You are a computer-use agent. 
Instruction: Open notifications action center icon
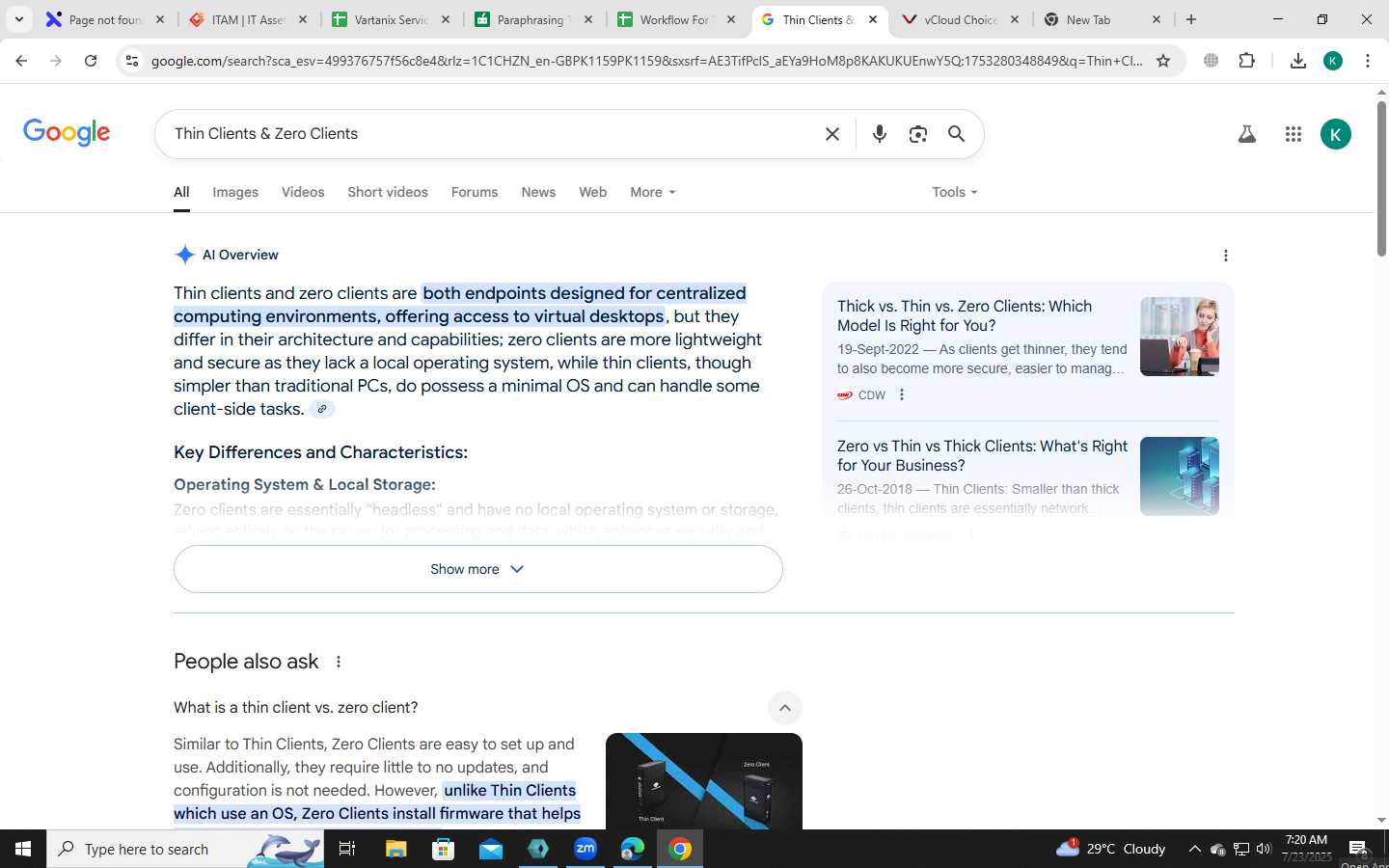coord(1358,849)
